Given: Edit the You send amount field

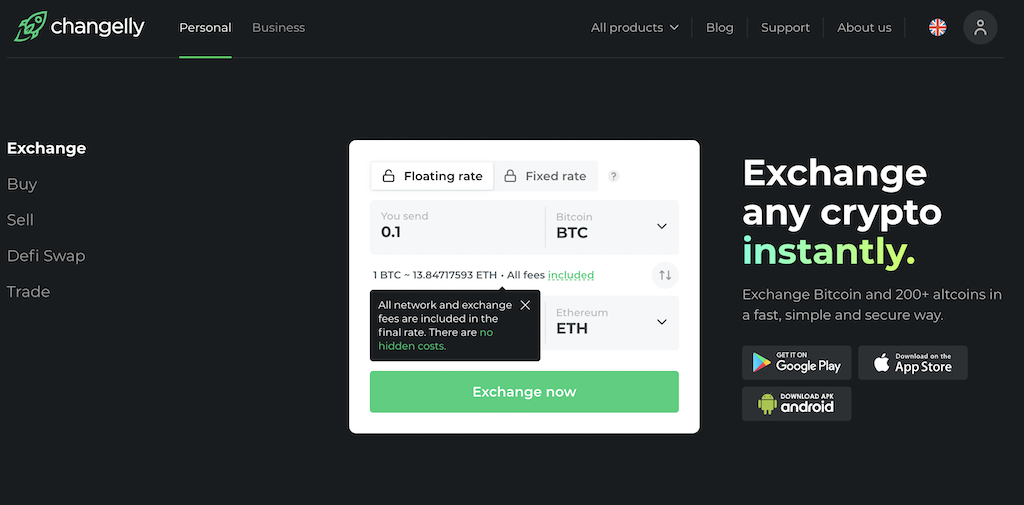Looking at the screenshot, I should 457,227.
